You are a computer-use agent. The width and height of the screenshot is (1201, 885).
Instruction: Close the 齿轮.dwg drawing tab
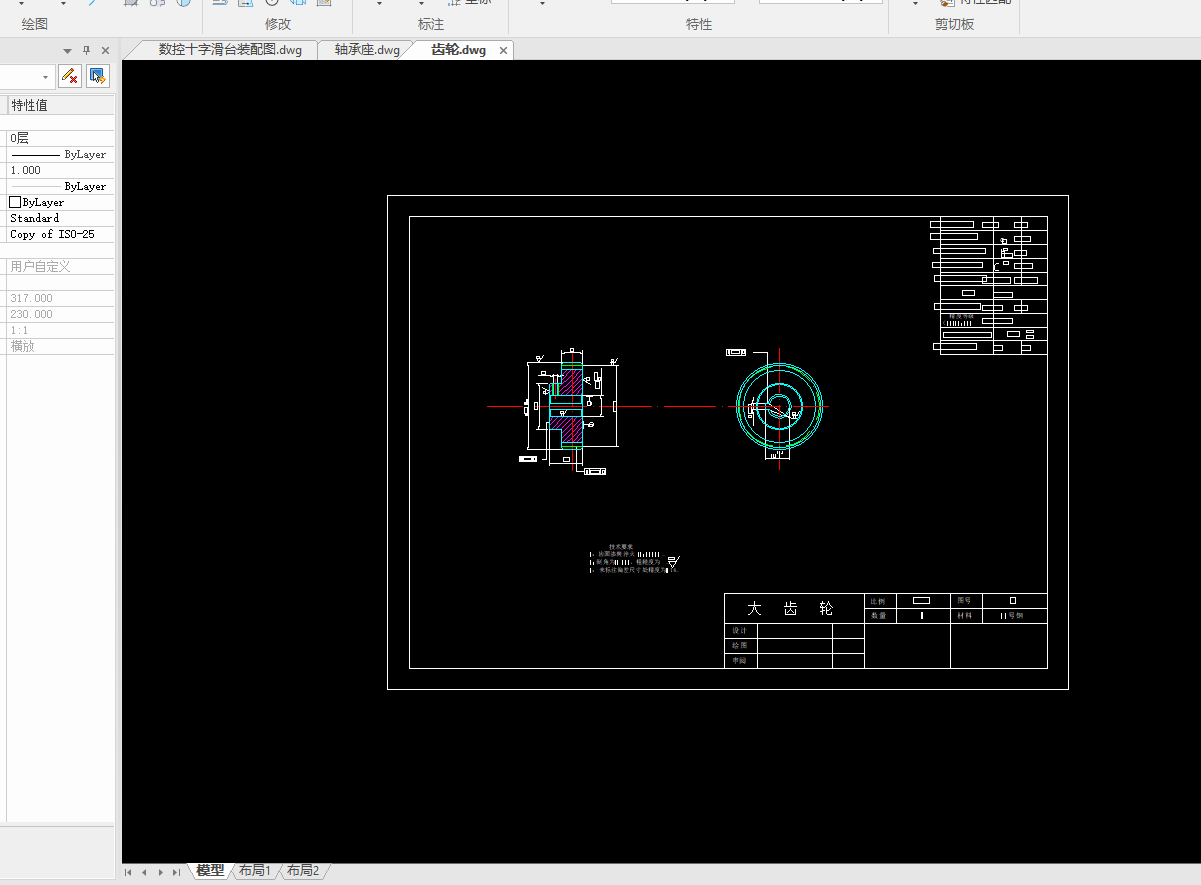pyautogui.click(x=503, y=50)
